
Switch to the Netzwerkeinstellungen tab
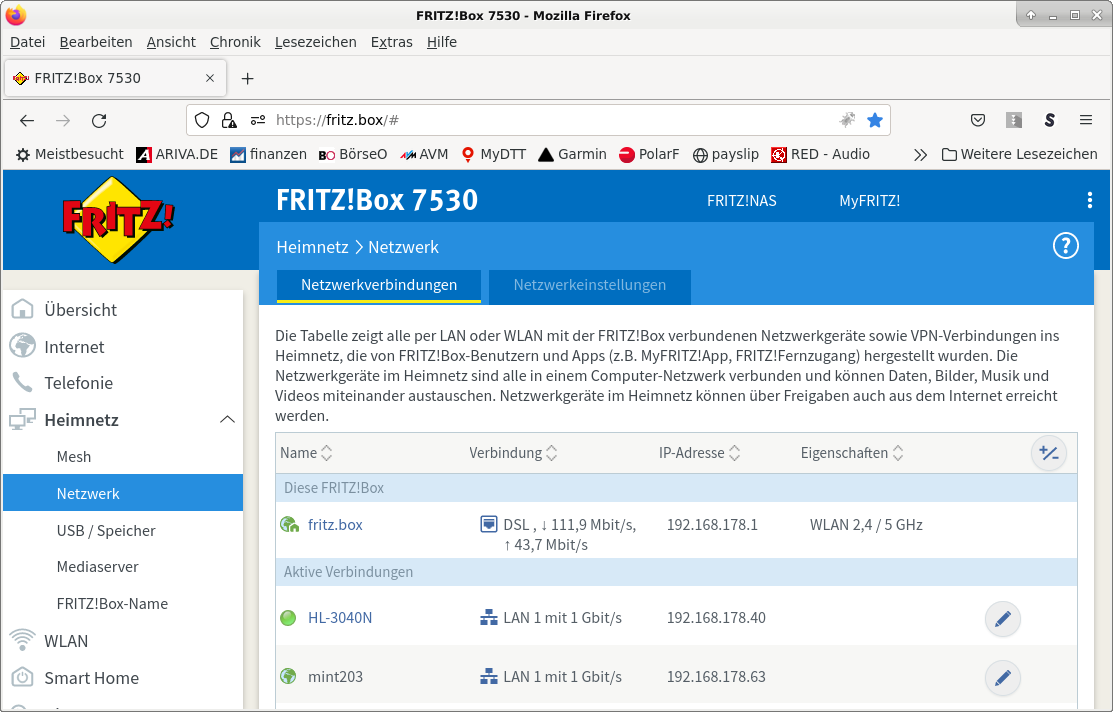(589, 285)
